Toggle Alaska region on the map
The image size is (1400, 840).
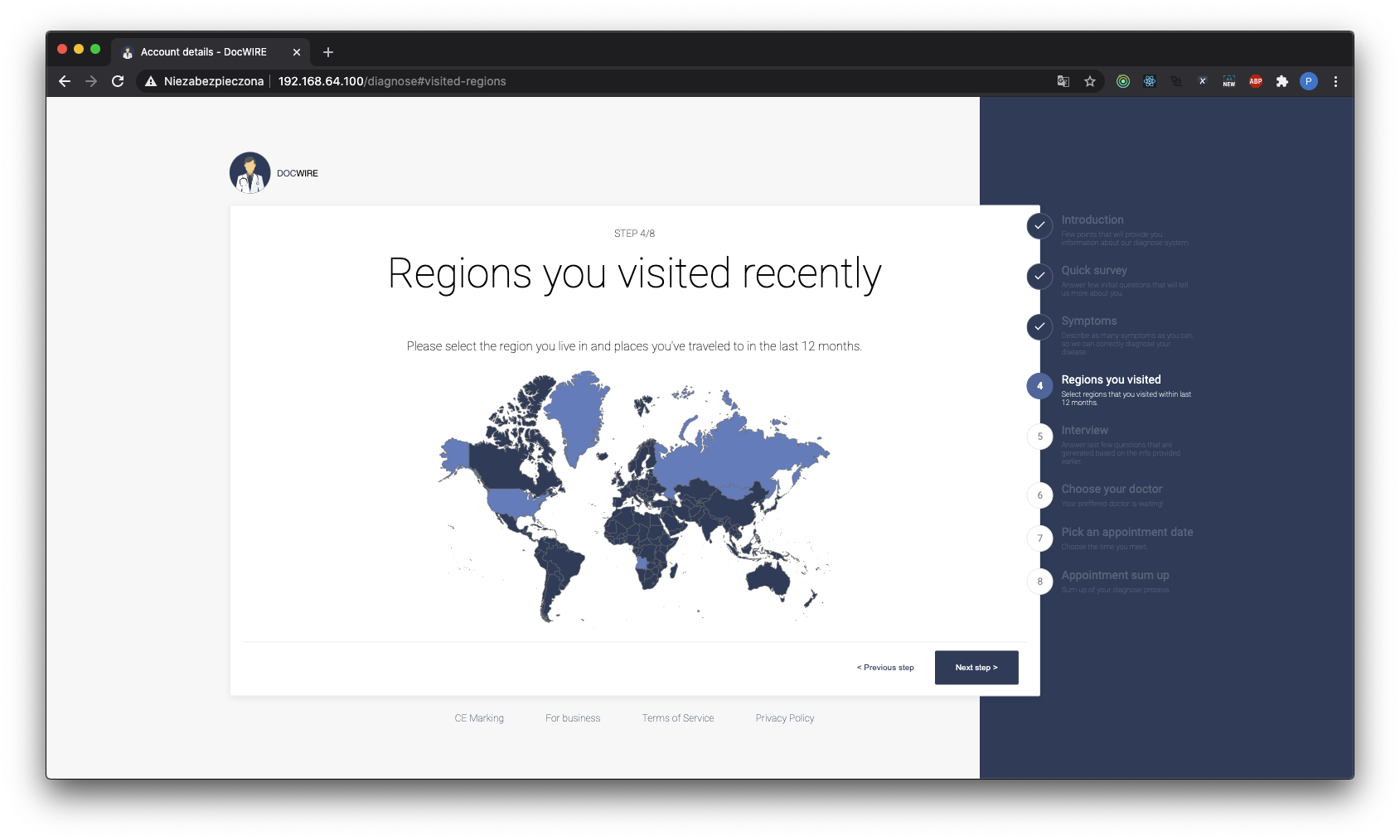[454, 454]
